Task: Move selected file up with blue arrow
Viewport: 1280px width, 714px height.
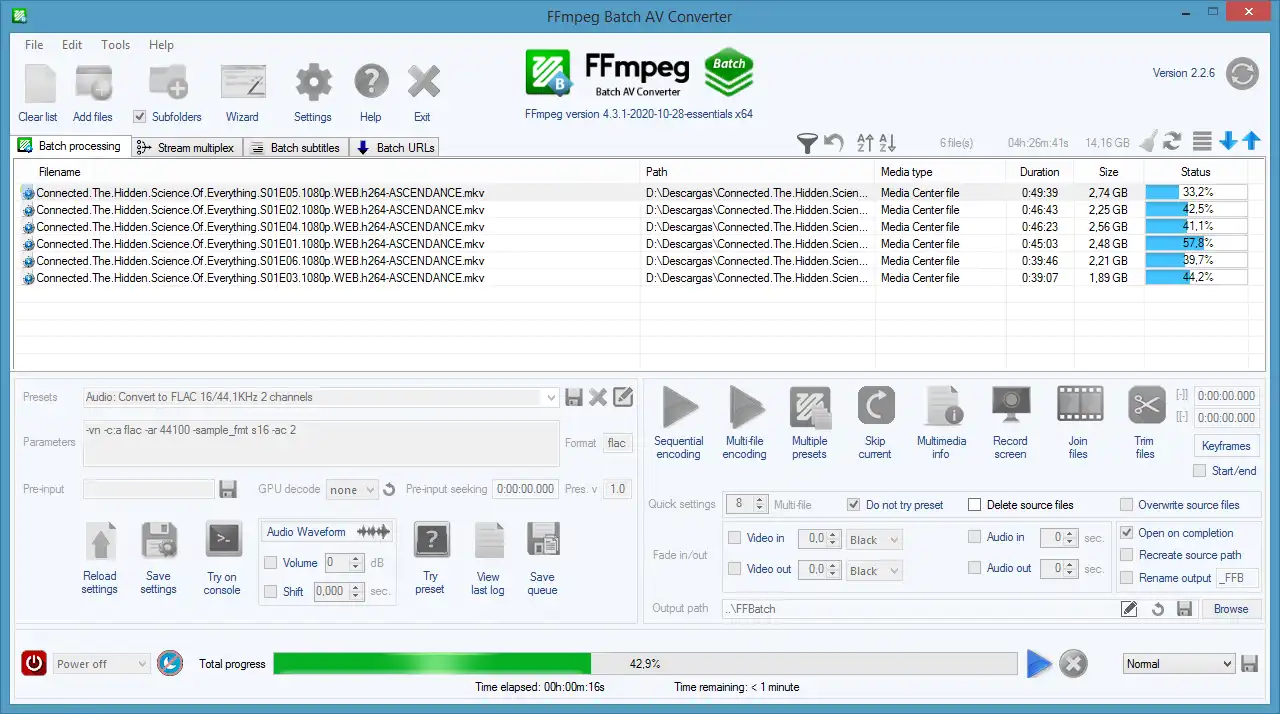Action: (1251, 142)
